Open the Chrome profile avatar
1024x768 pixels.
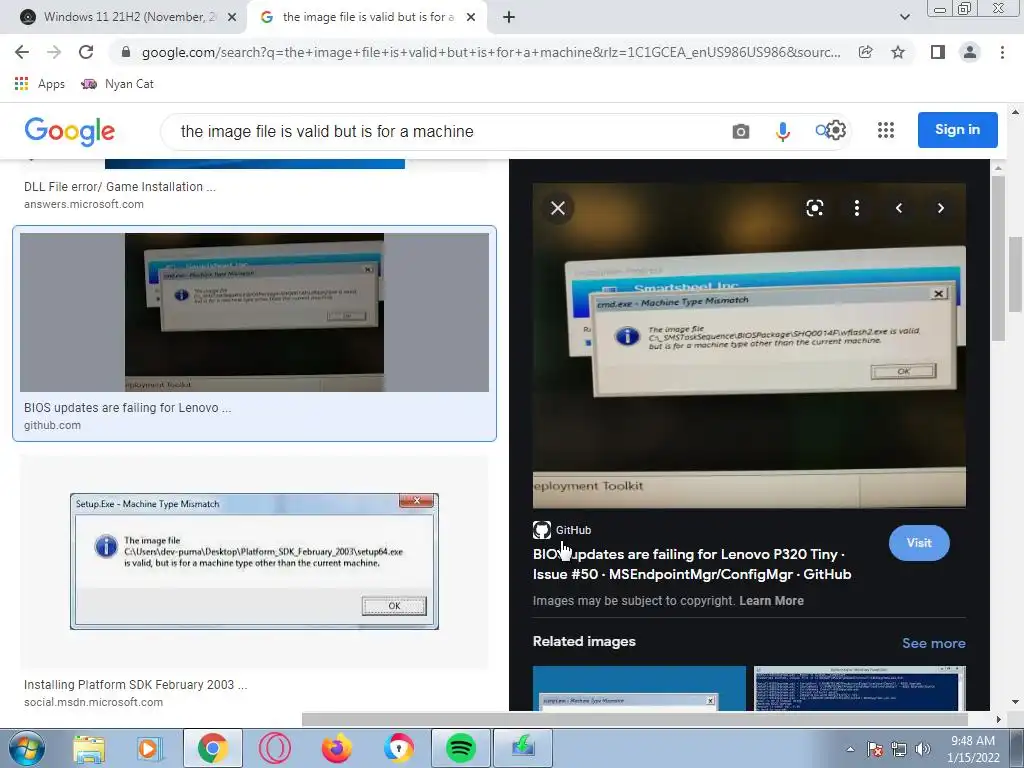[970, 52]
